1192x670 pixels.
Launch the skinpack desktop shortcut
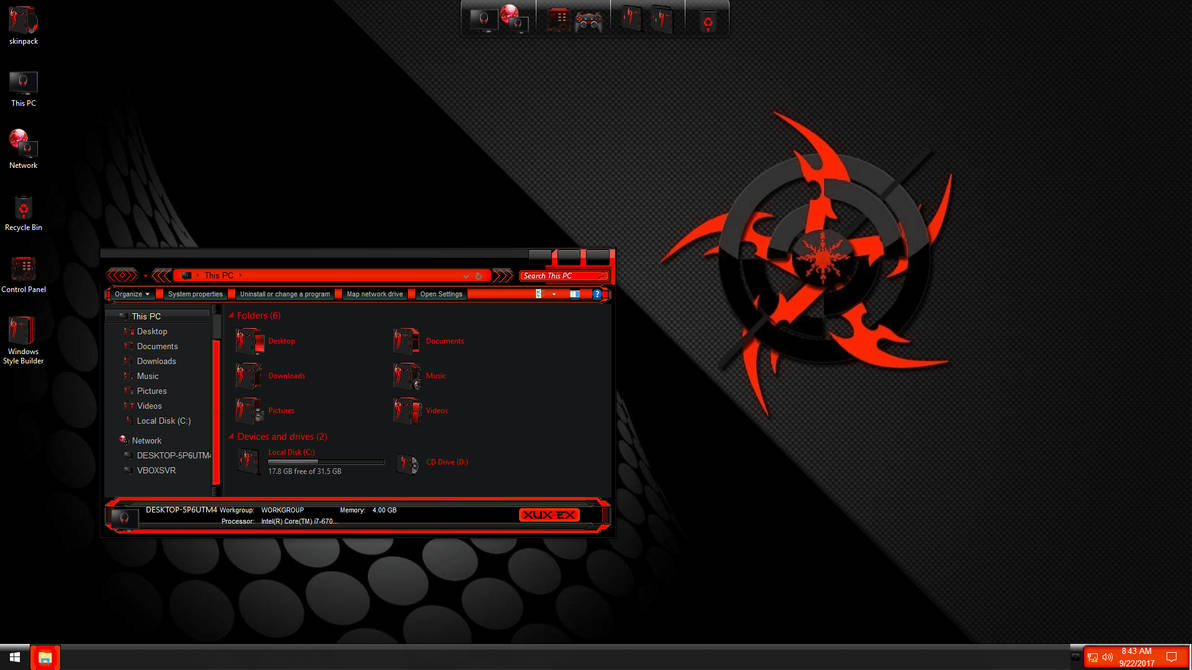[22, 22]
